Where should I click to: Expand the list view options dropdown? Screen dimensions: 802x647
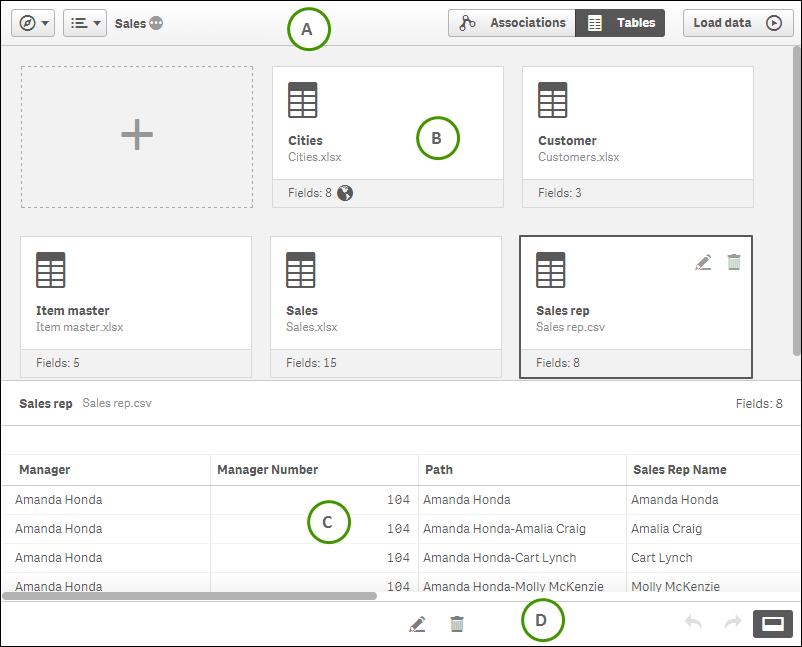coord(85,23)
